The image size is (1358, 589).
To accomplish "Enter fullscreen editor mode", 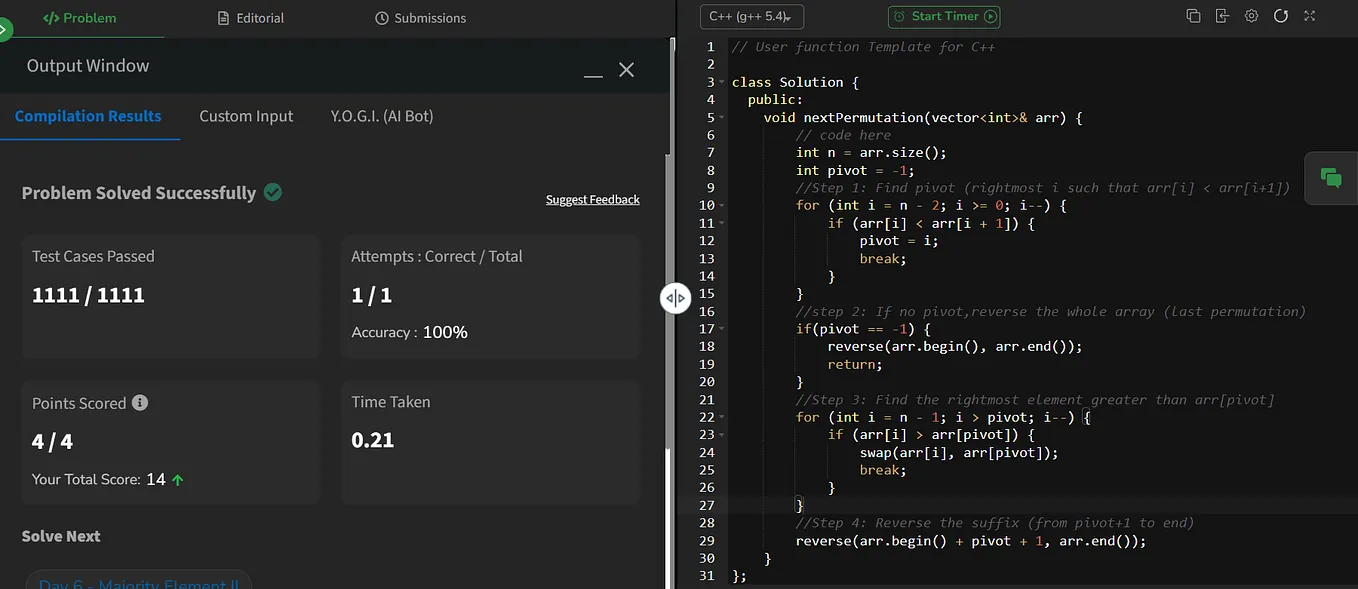I will (x=1310, y=16).
